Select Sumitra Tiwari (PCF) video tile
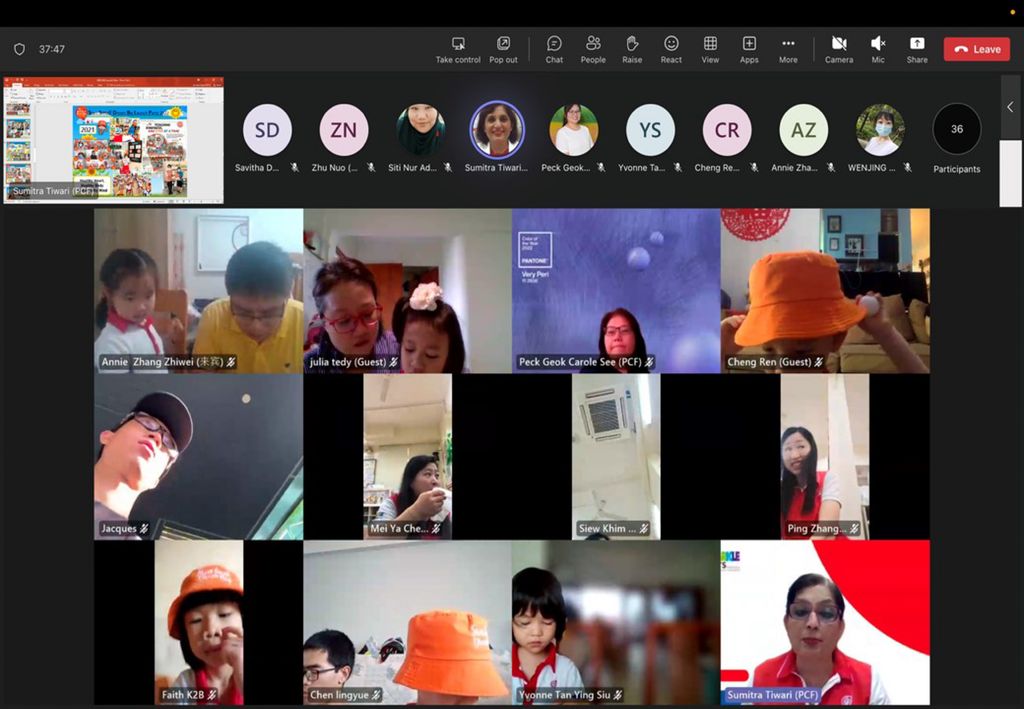Screen dimensions: 1024x709 pyautogui.click(x=825, y=623)
